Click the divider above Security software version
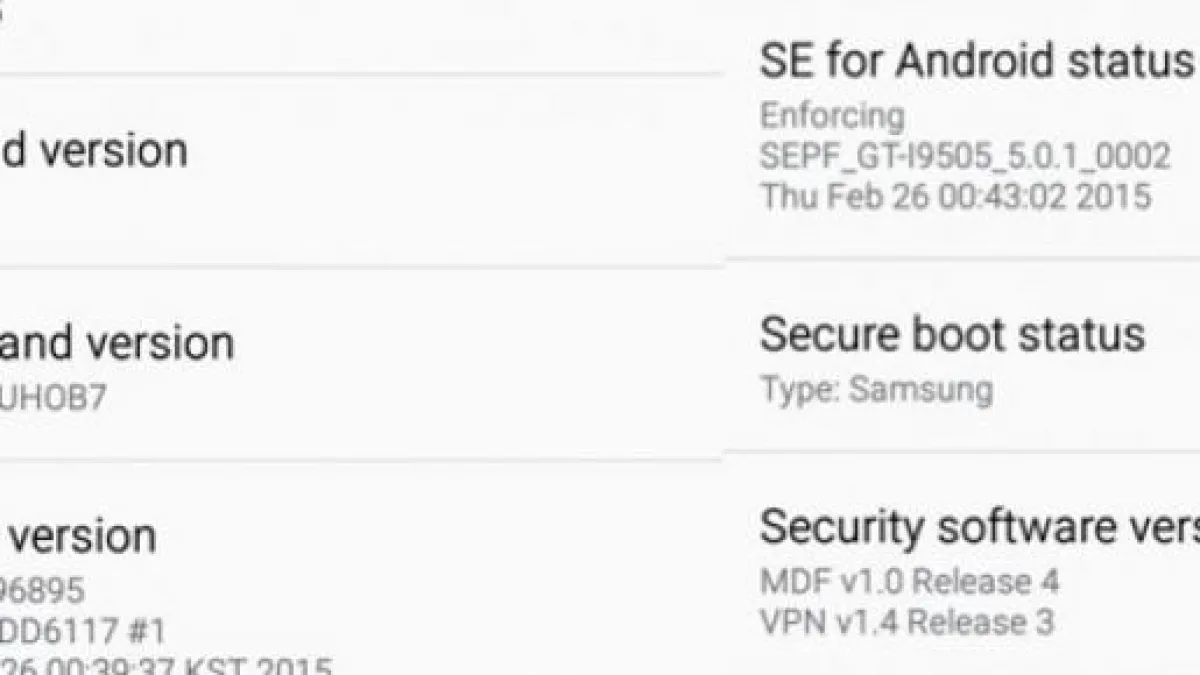 960,452
